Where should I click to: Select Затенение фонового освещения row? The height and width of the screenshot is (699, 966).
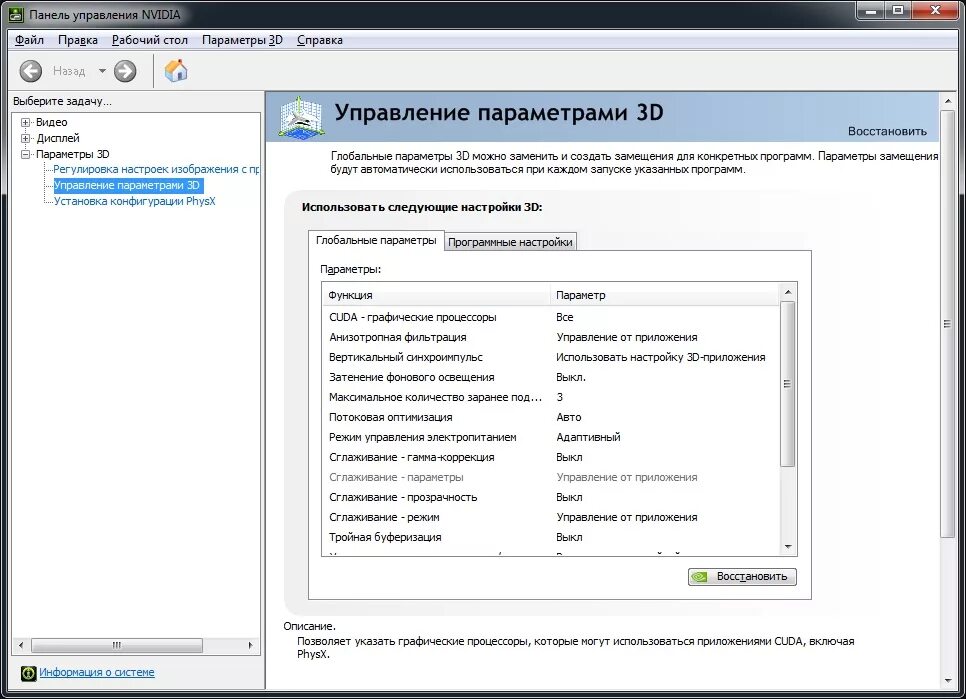click(551, 377)
